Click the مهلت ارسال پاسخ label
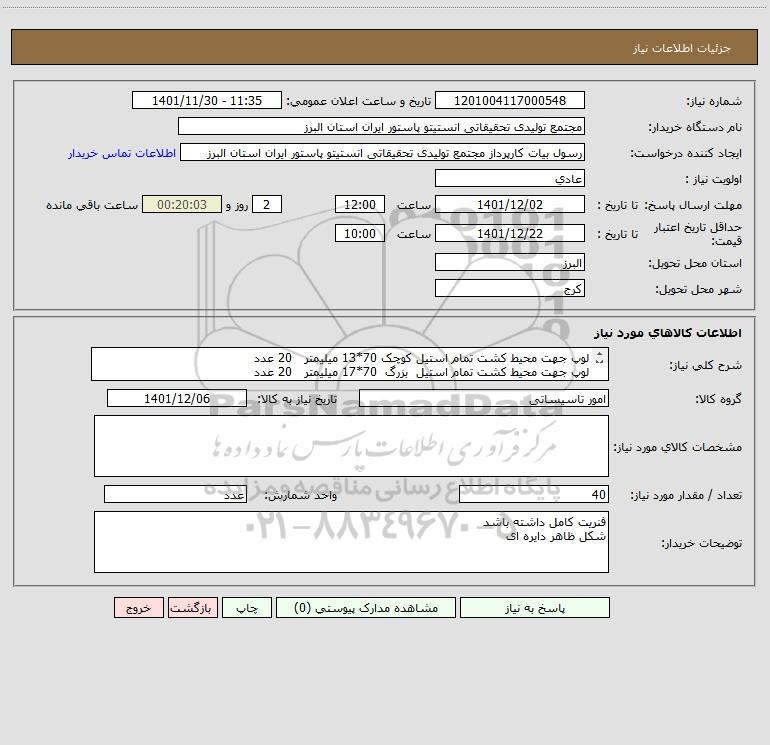 [693, 205]
